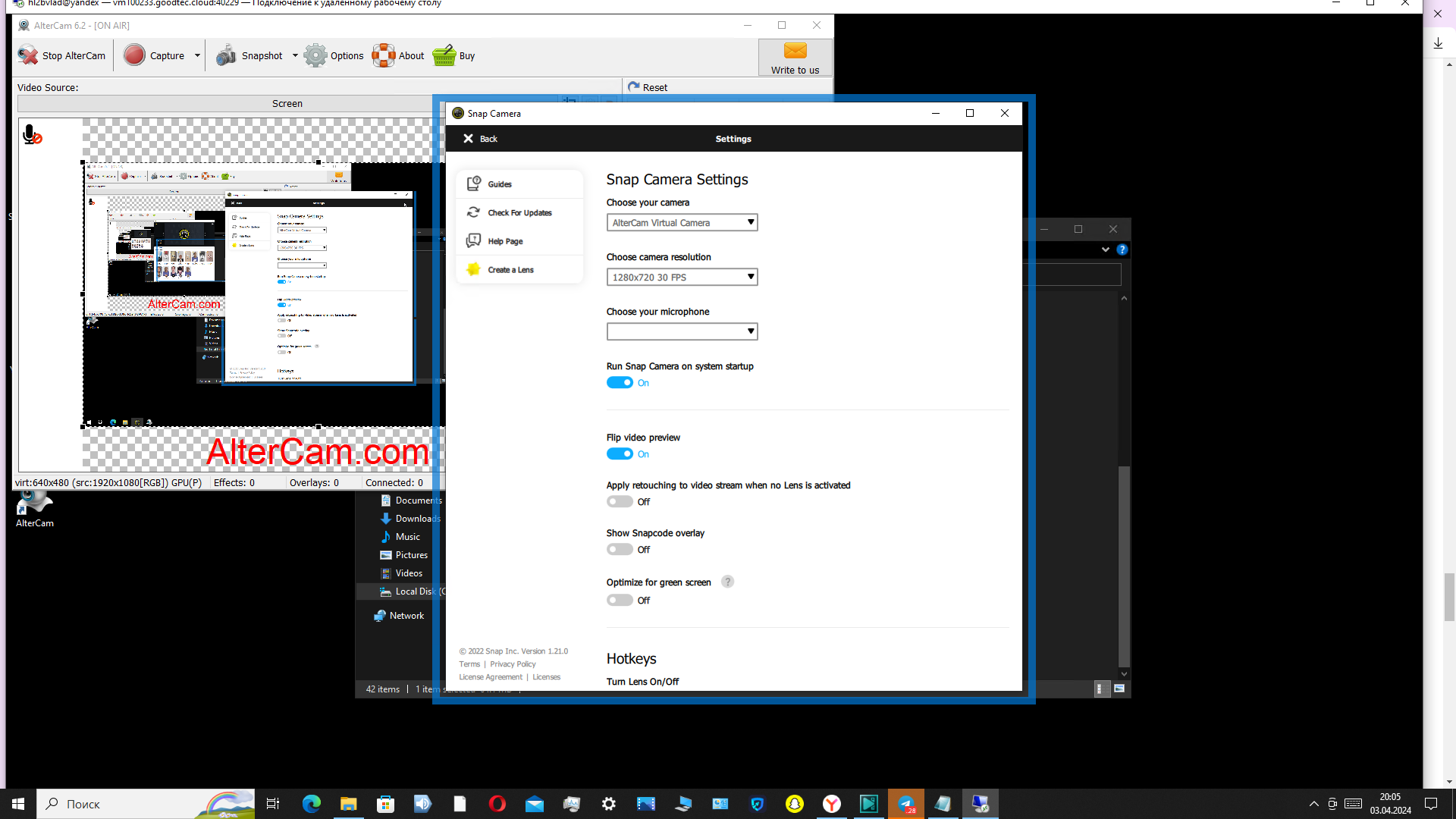Screen dimensions: 1456x819
Task: Open the About lifebuoy icon
Action: (384, 55)
